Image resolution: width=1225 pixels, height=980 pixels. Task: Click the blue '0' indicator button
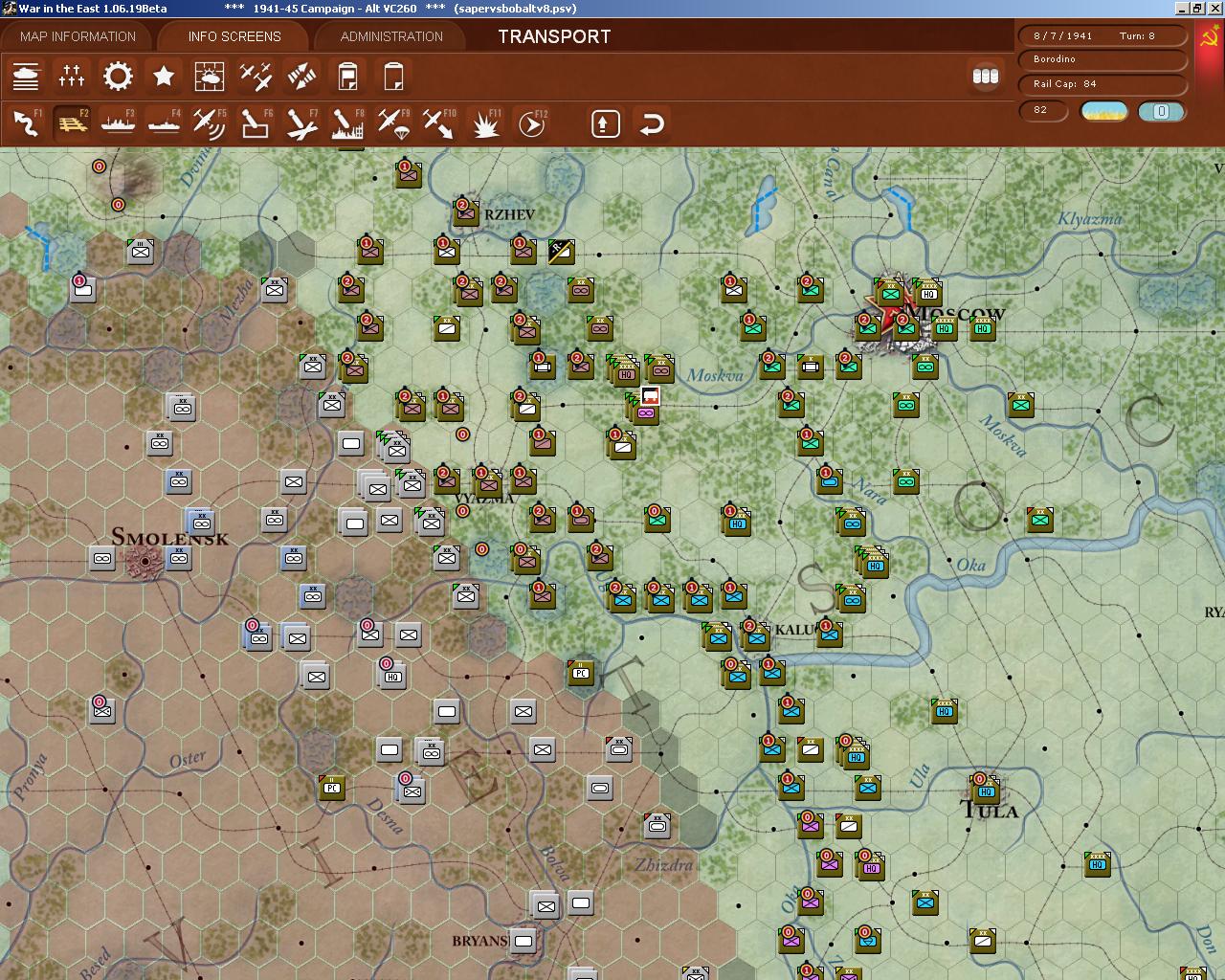pyautogui.click(x=1161, y=111)
